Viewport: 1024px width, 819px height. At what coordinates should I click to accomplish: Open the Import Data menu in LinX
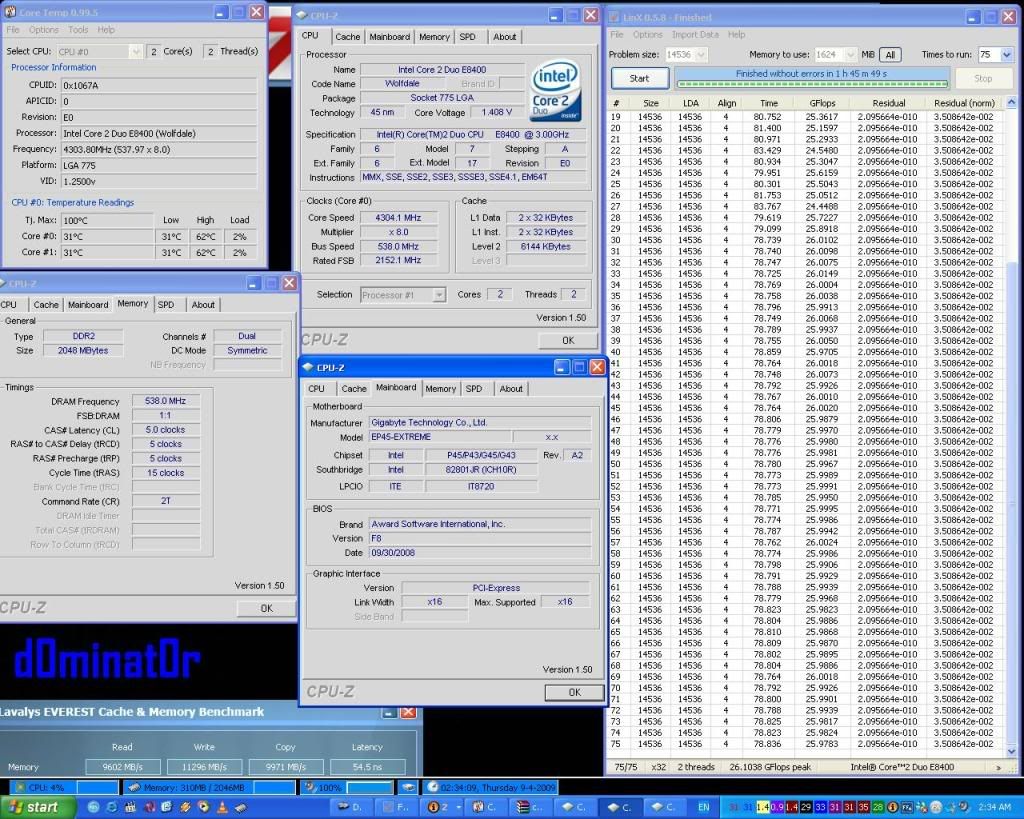[695, 35]
